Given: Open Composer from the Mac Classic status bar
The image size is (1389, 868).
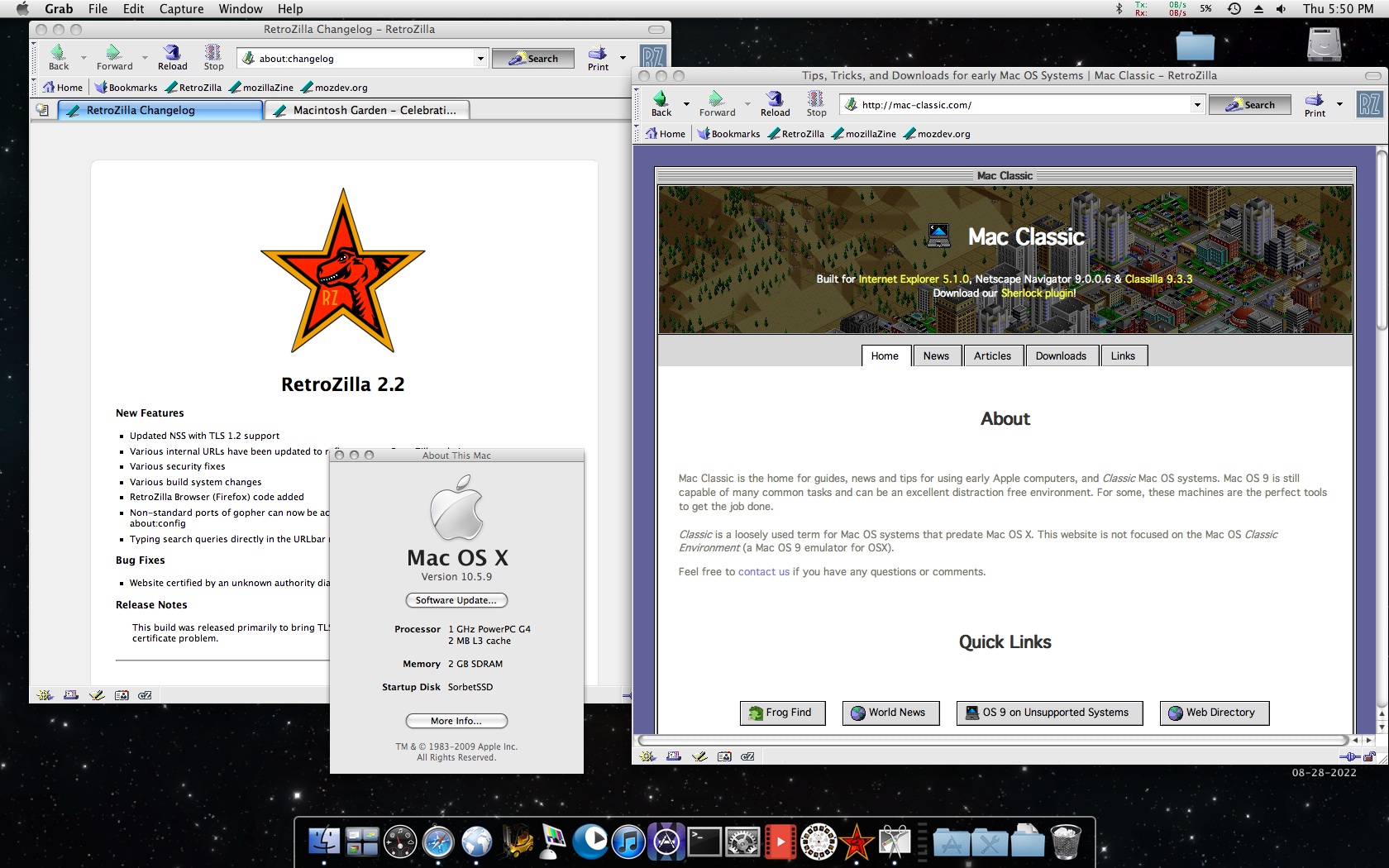Looking at the screenshot, I should pyautogui.click(x=699, y=756).
